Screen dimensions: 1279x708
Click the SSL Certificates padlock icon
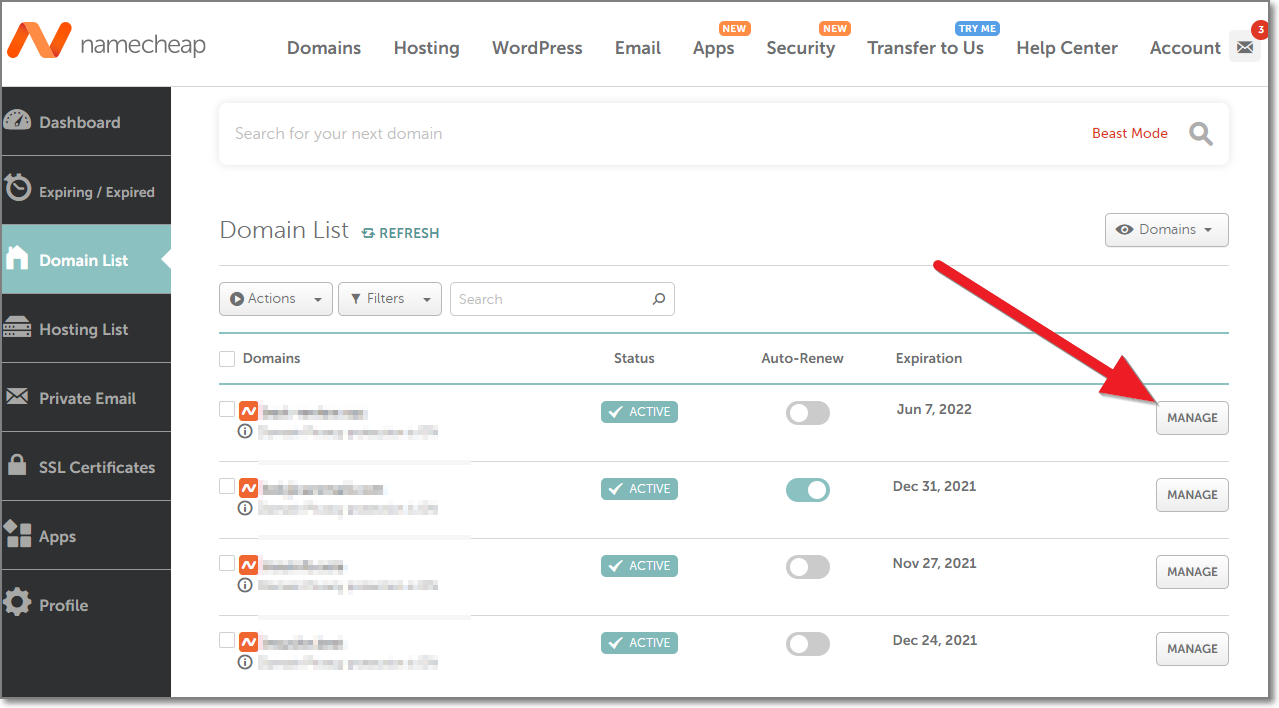coord(17,465)
